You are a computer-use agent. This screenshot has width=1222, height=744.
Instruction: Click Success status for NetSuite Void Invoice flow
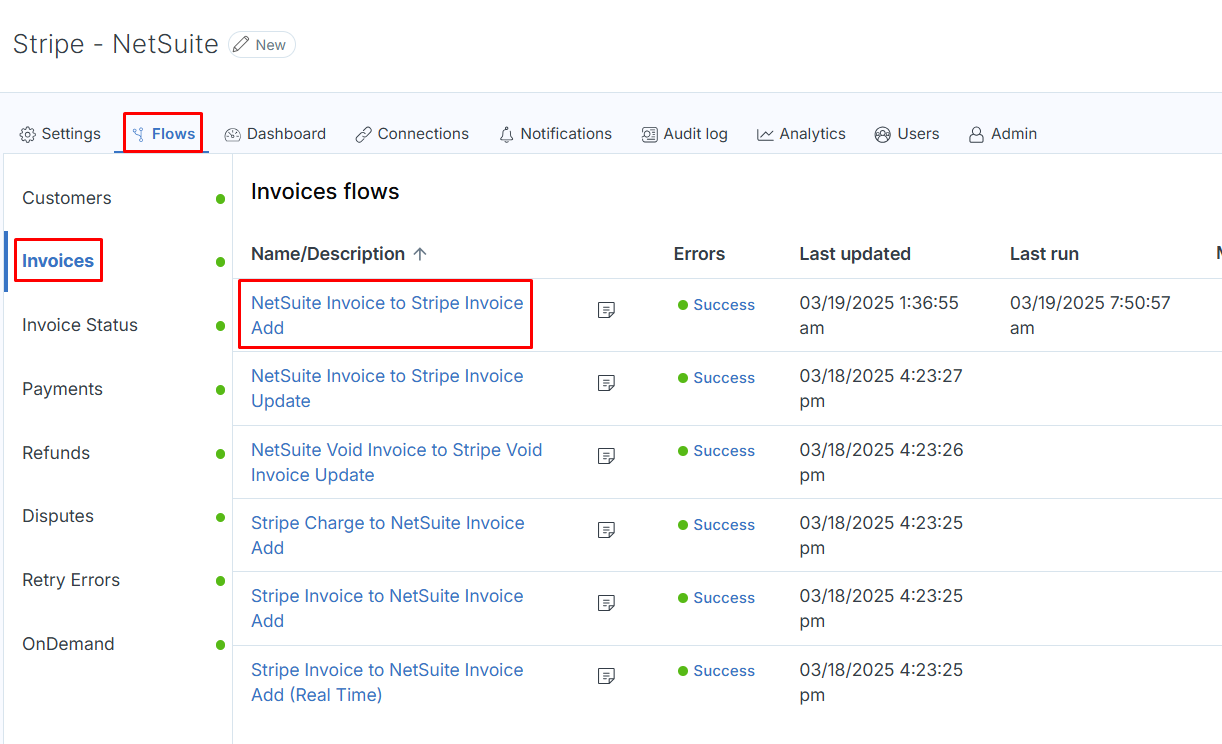pos(716,451)
